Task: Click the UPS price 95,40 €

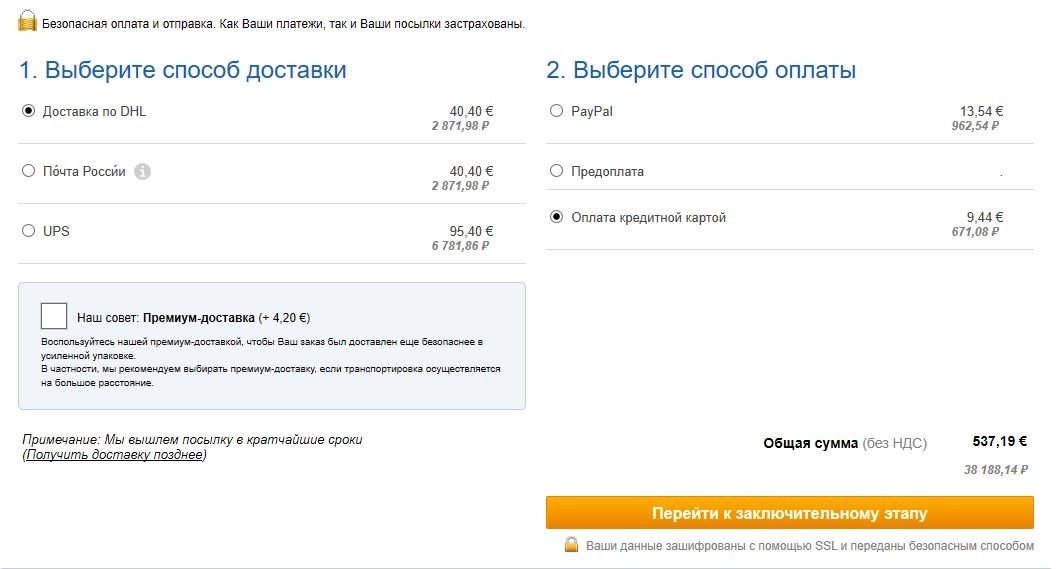Action: pos(471,231)
